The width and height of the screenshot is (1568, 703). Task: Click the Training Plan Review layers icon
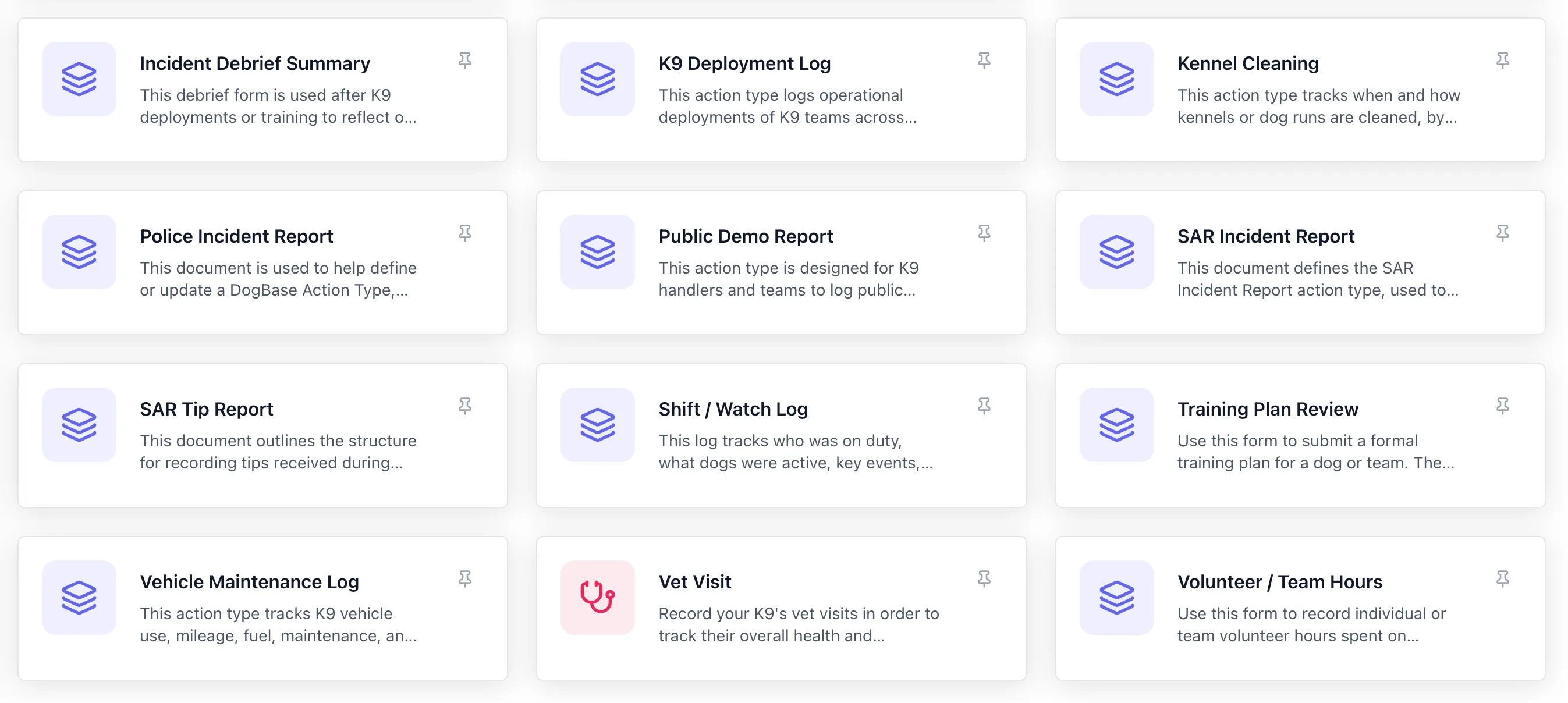click(x=1117, y=425)
